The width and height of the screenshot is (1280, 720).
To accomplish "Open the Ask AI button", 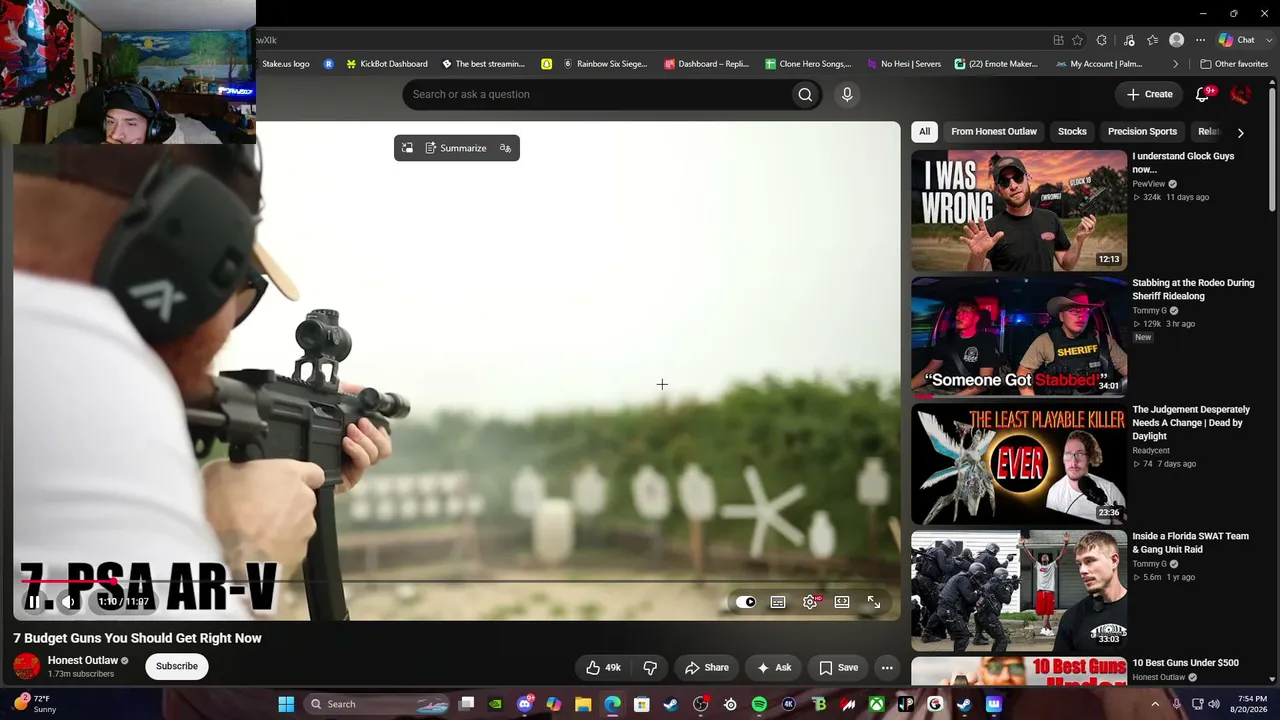I will pyautogui.click(x=774, y=668).
